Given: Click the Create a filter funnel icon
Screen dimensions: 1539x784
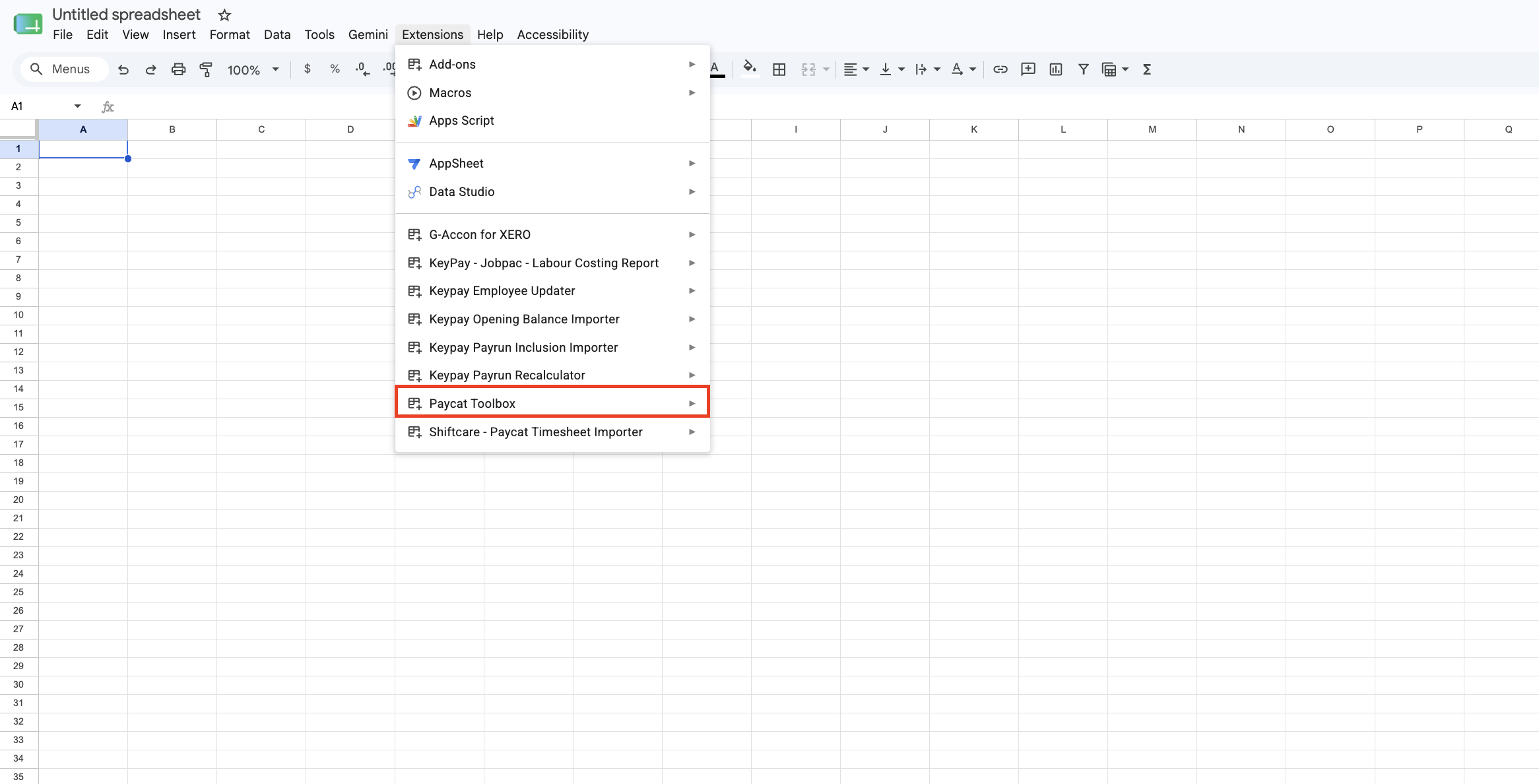Looking at the screenshot, I should (x=1084, y=69).
